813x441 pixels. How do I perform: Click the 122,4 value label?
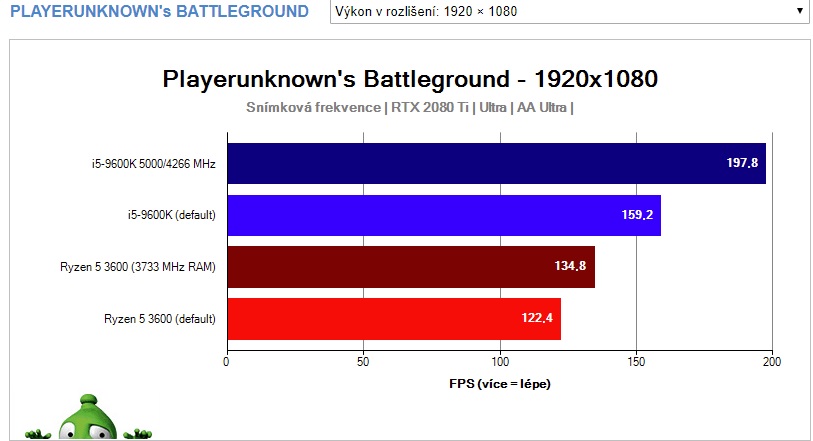537,318
